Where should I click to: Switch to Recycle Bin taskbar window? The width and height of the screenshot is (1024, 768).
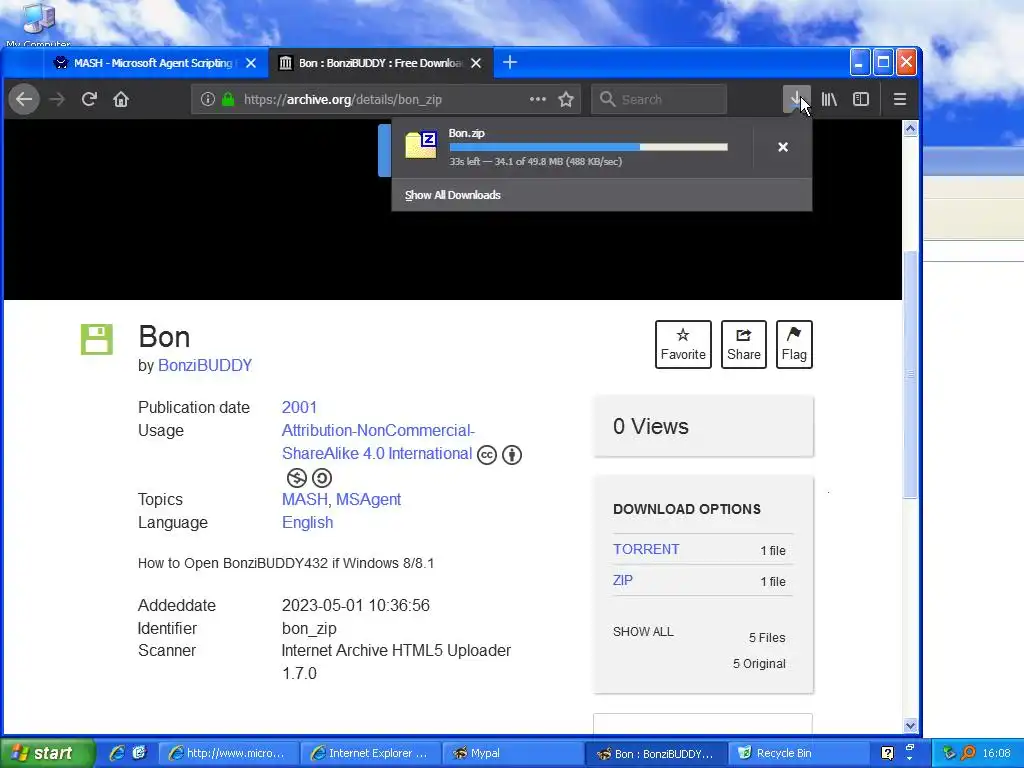tap(799, 753)
